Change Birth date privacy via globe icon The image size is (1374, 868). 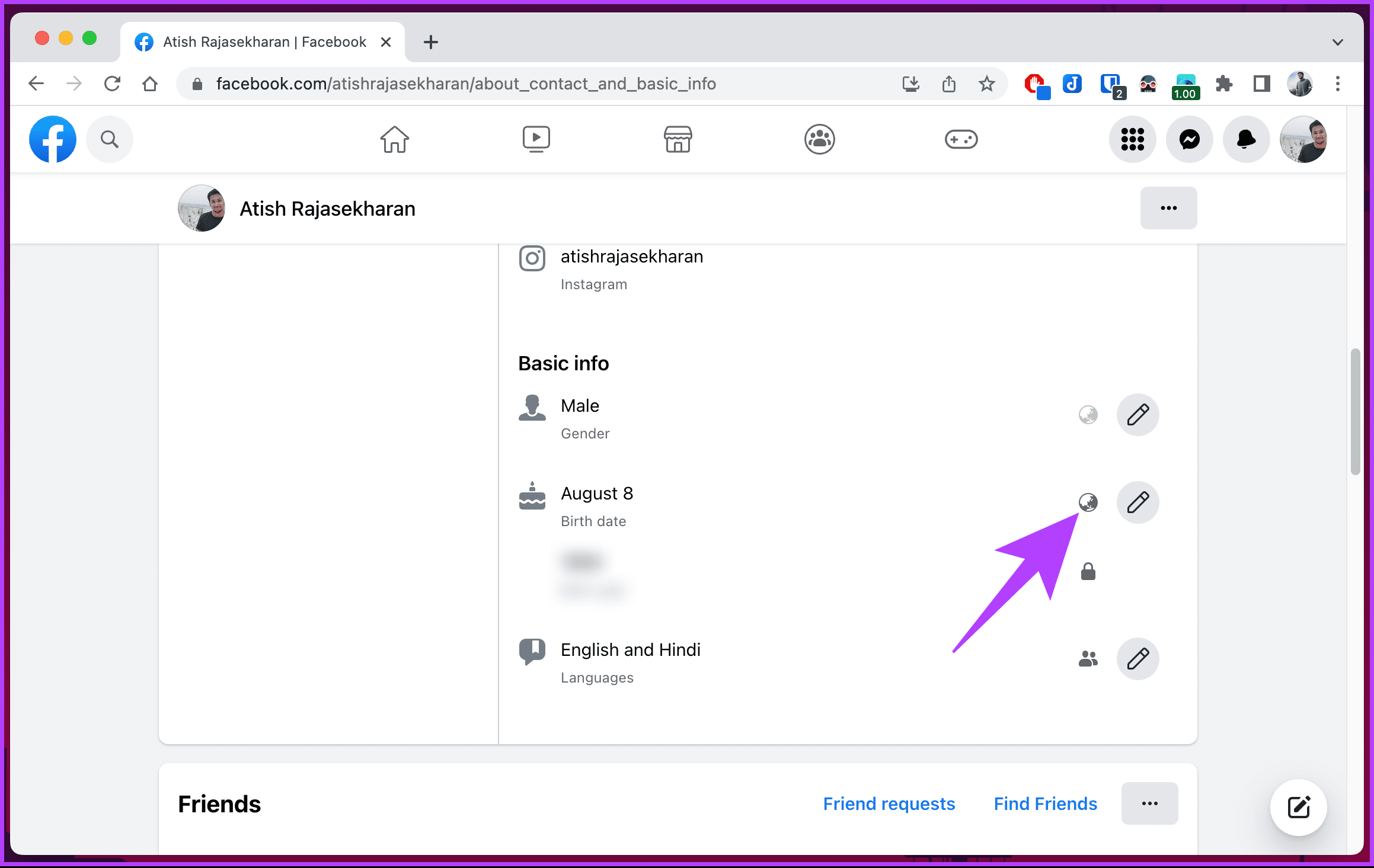[x=1088, y=502]
